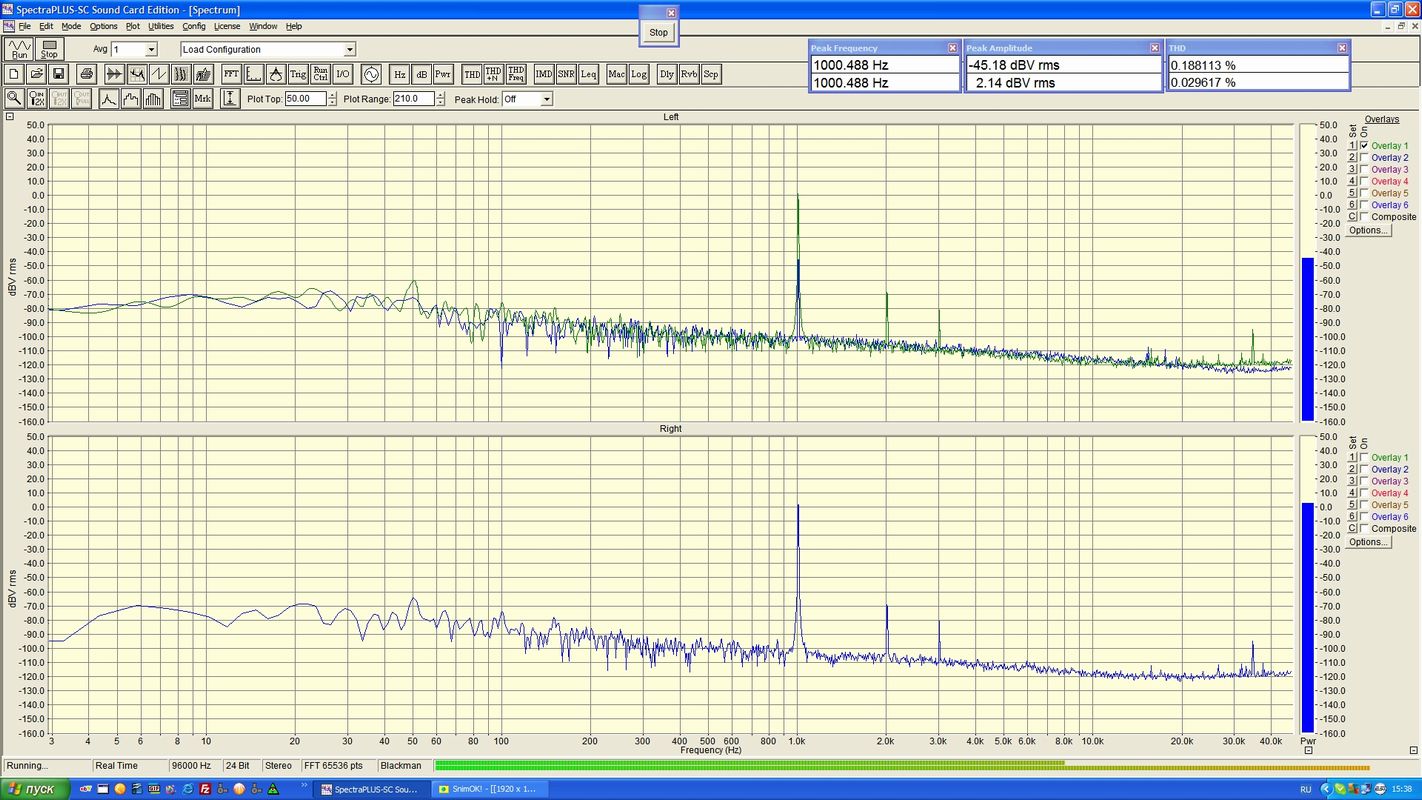Screen dimensions: 1422x800
Task: Click the SNR measurement icon
Action: [566, 74]
